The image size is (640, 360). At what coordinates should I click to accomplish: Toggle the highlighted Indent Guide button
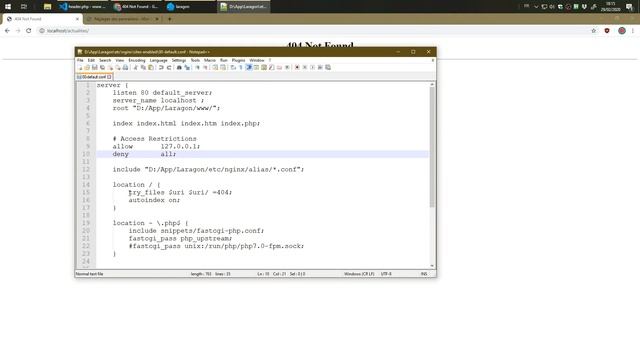(x=249, y=67)
